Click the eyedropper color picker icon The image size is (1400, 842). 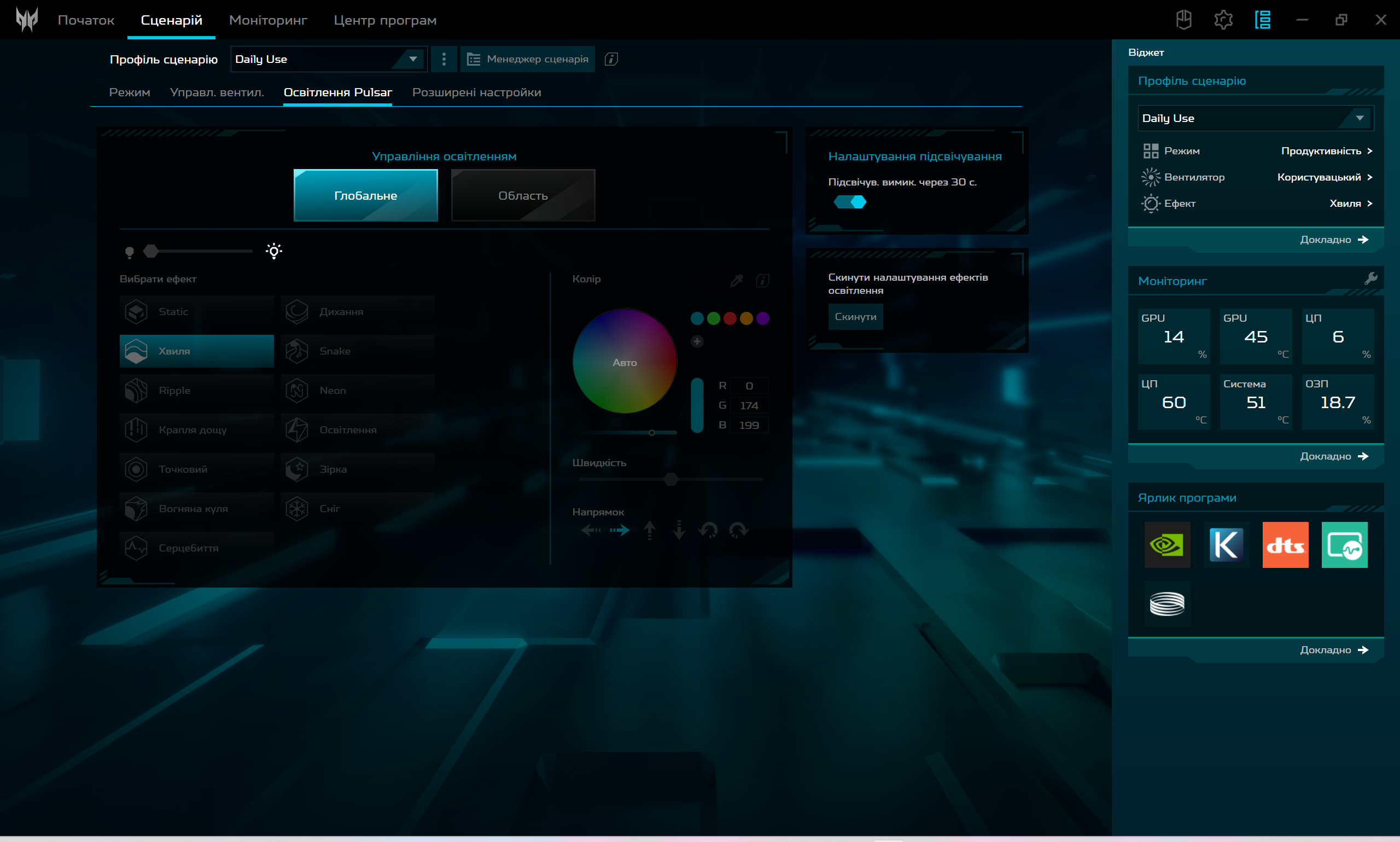coord(737,280)
